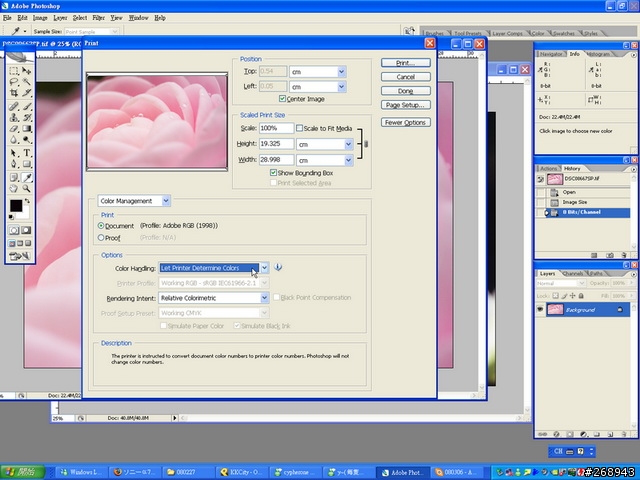
Task: Select the Crop tool
Action: click(14, 93)
